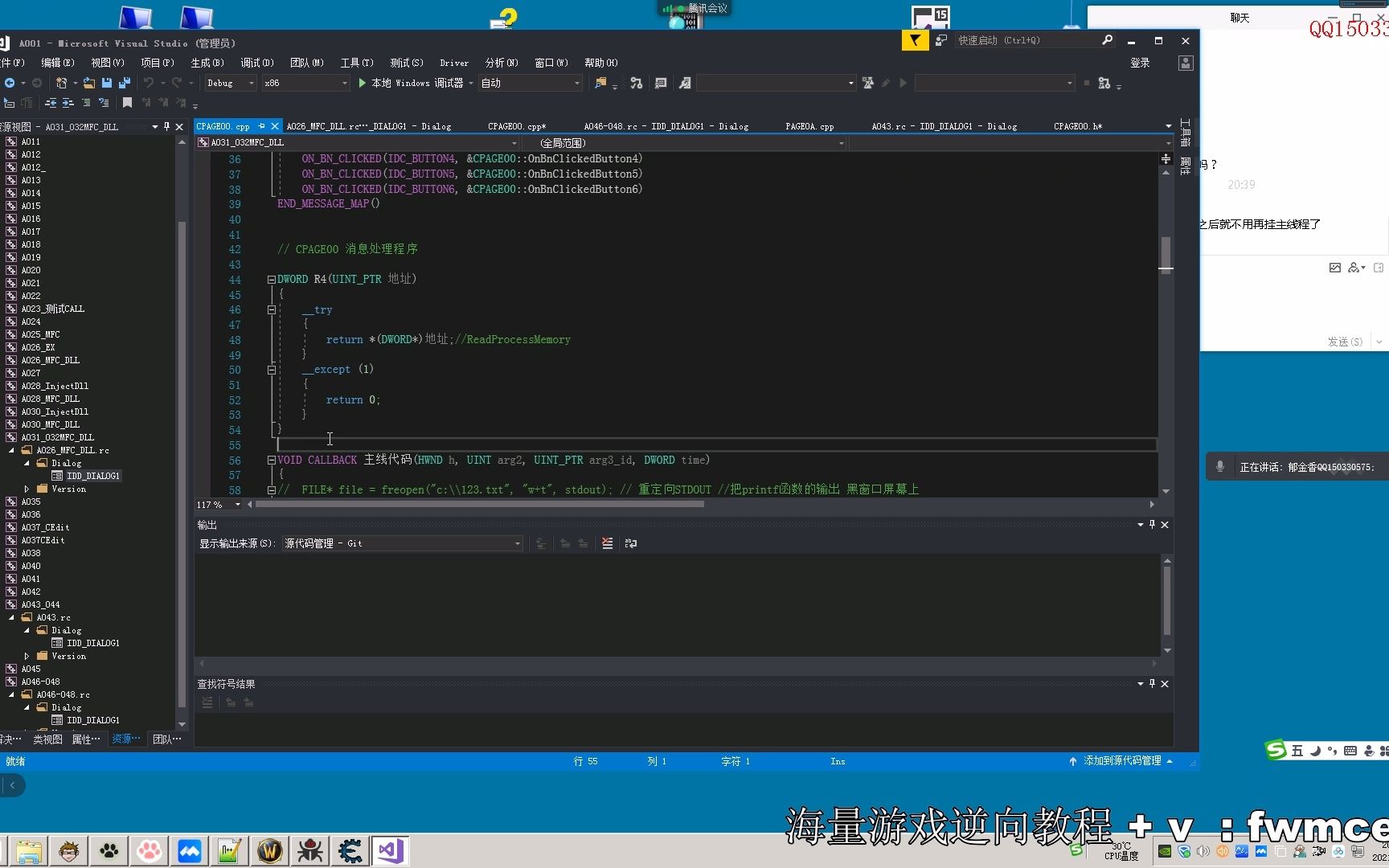
Task: Toggle word wrap in the Output panel
Action: point(631,543)
